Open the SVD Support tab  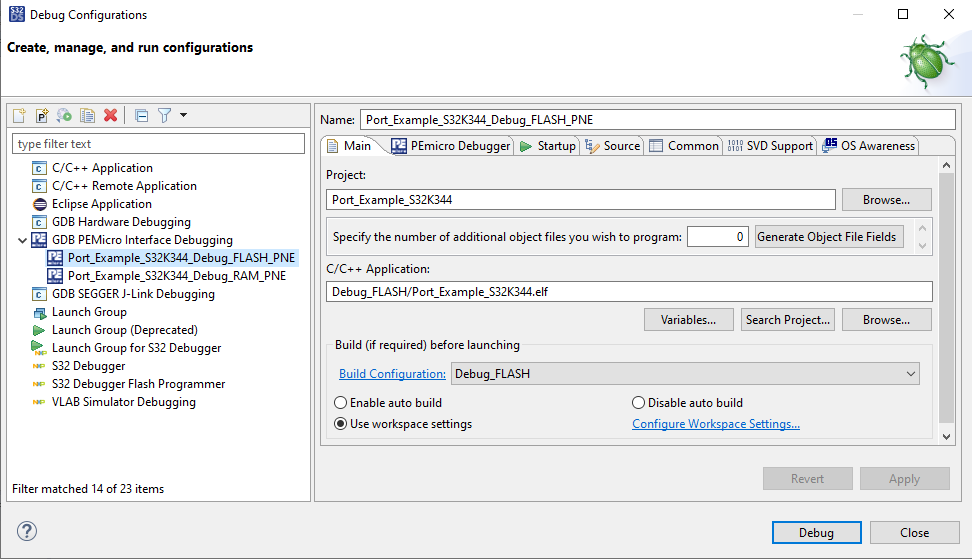coord(769,146)
